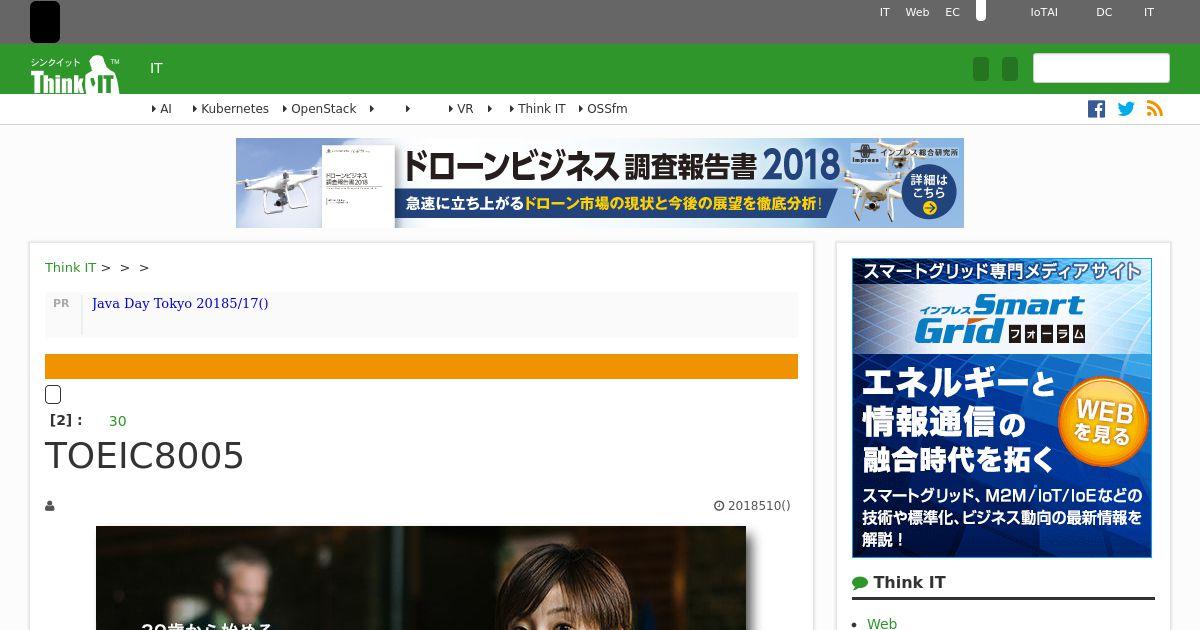Click the green 30 series link
Viewport: 1200px width, 630px height.
(118, 421)
